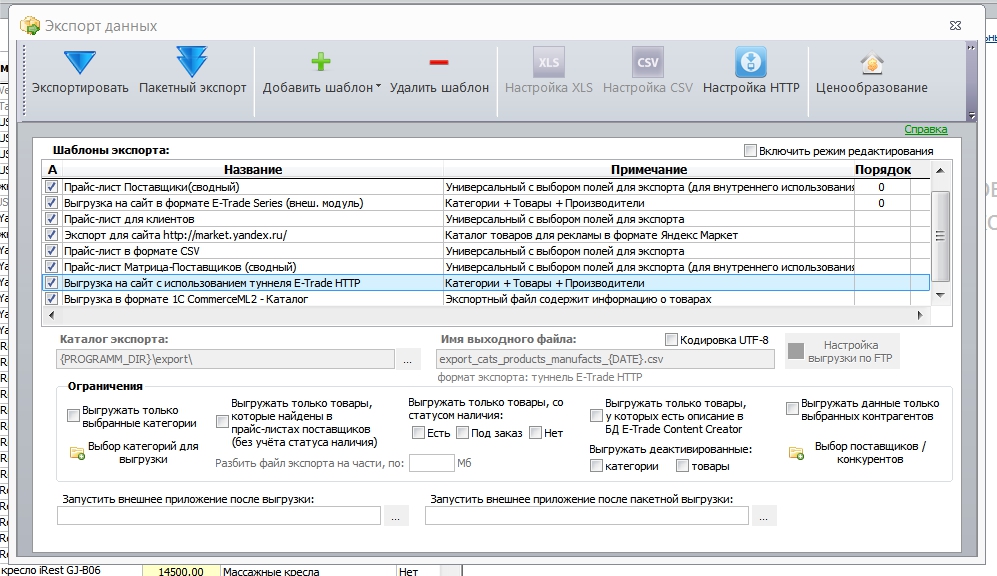Check товары найдены в прайс-листах поставщиков option

[222, 422]
